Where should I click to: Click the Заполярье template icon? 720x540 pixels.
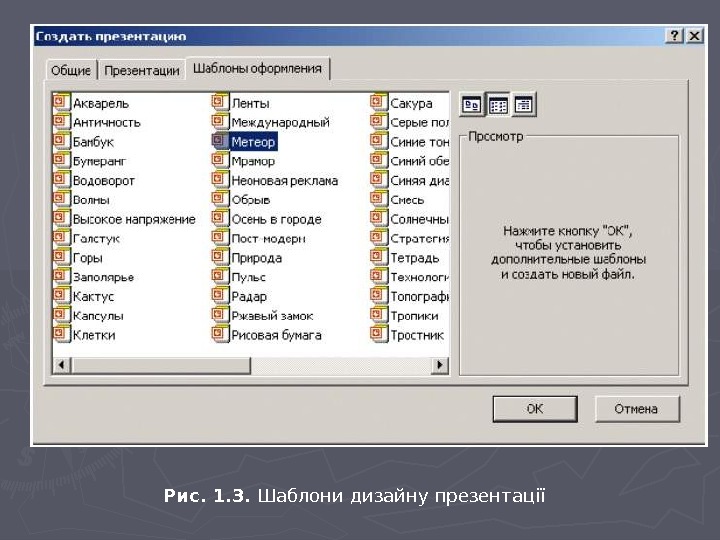tap(61, 276)
